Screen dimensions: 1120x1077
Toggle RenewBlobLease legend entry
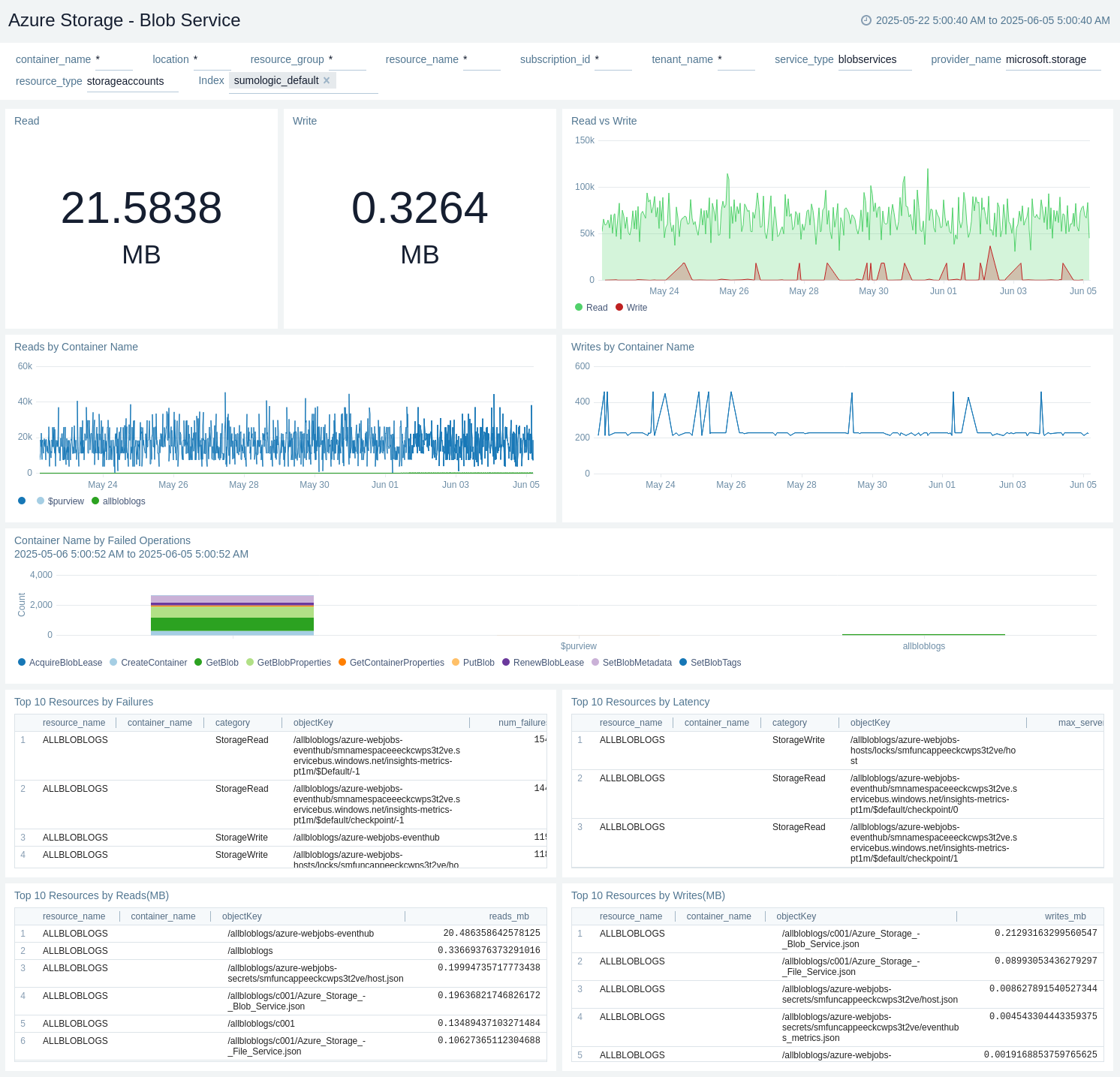click(543, 663)
